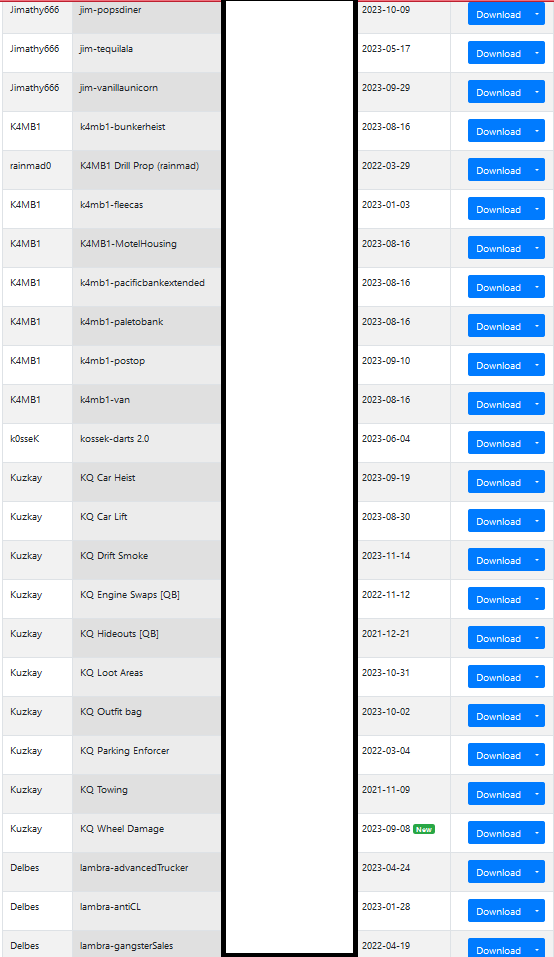Download lambra-advancedTrucker
The width and height of the screenshot is (554, 957).
point(498,873)
